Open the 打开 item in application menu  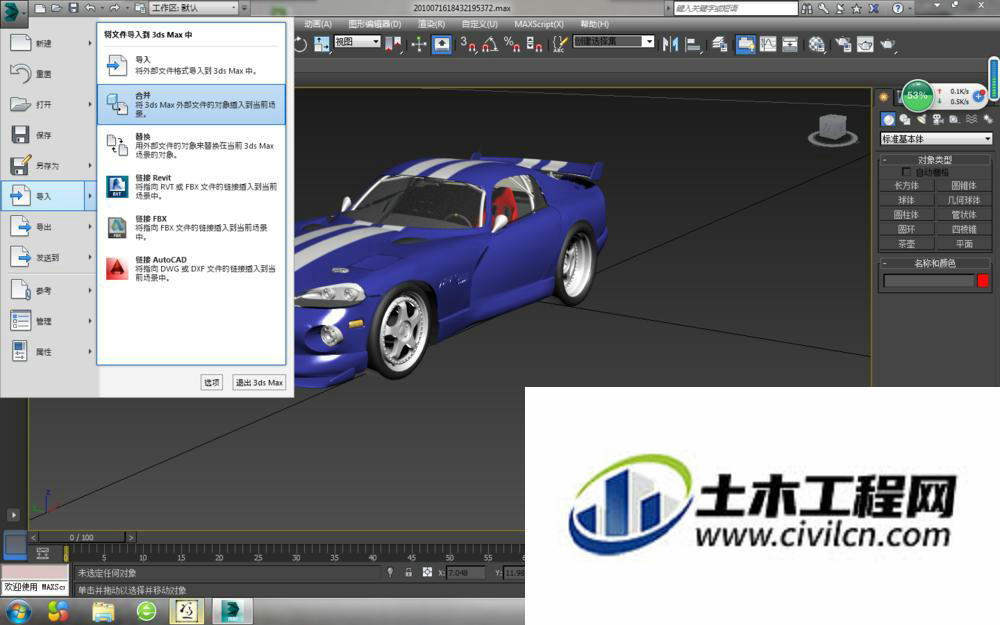tap(48, 105)
